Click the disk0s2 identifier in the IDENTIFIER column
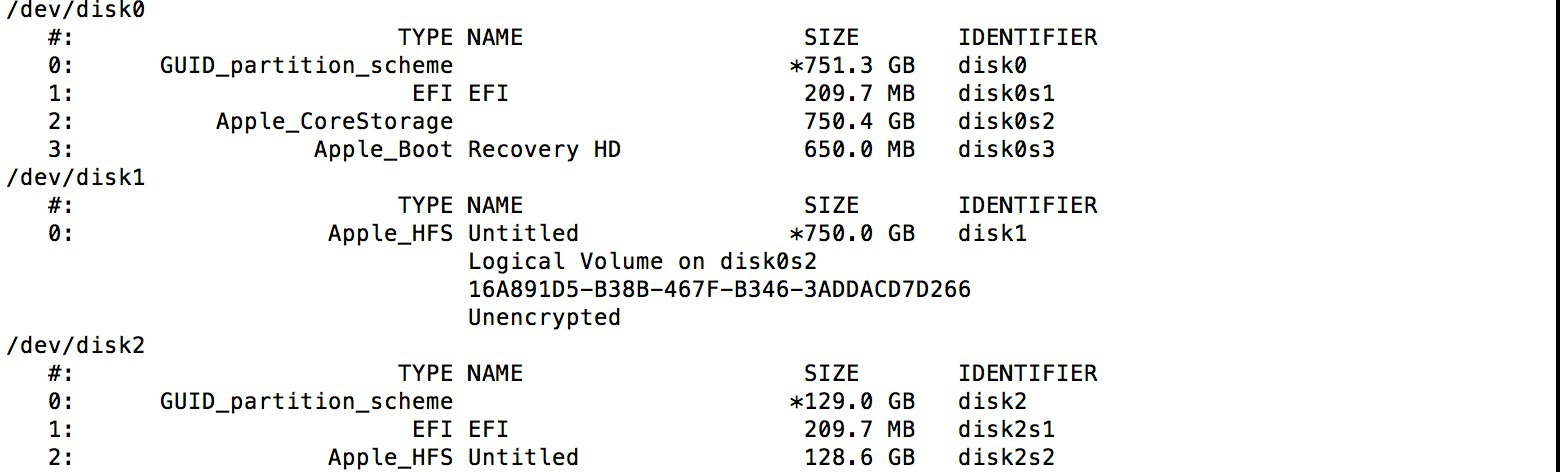 click(x=1007, y=122)
